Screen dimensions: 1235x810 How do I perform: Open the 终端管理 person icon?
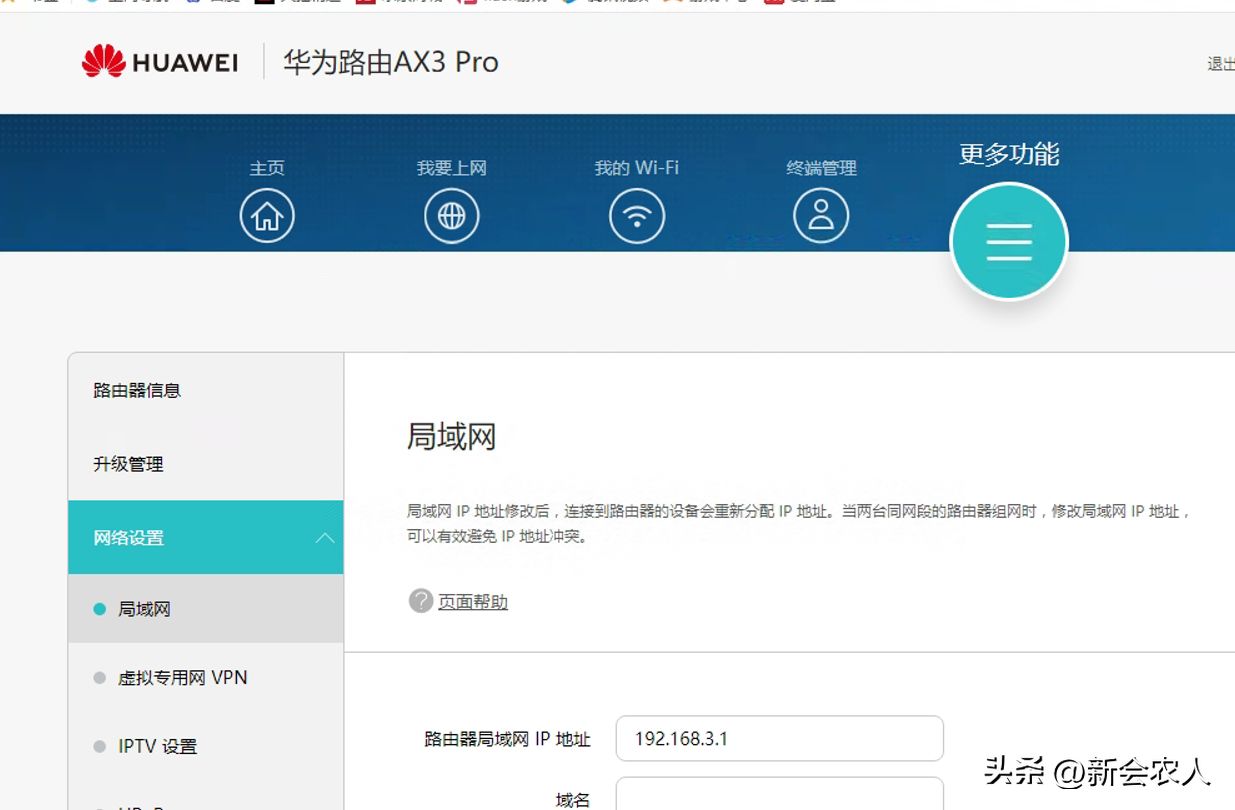[821, 216]
